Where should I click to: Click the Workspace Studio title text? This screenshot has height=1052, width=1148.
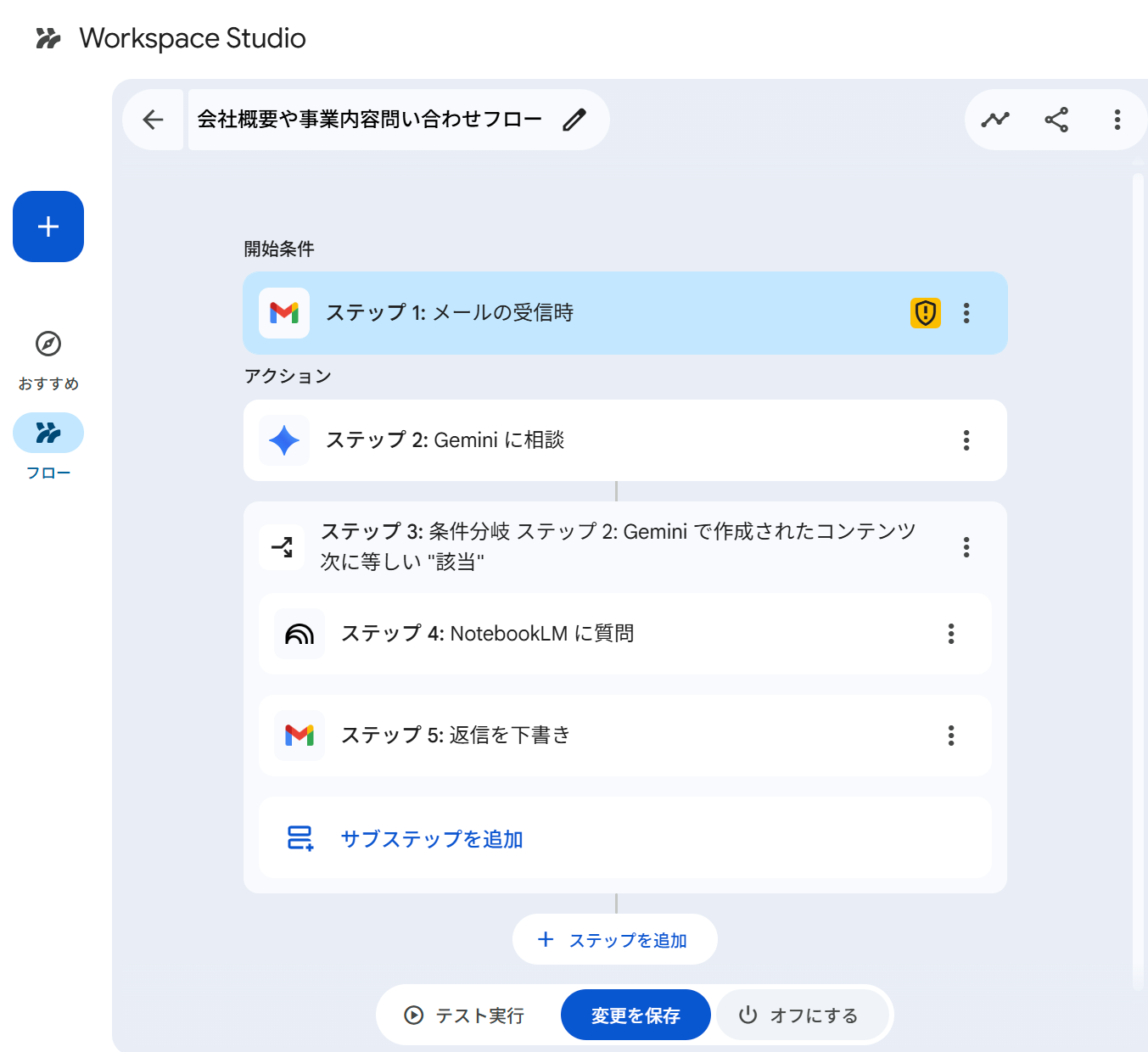pyautogui.click(x=193, y=38)
